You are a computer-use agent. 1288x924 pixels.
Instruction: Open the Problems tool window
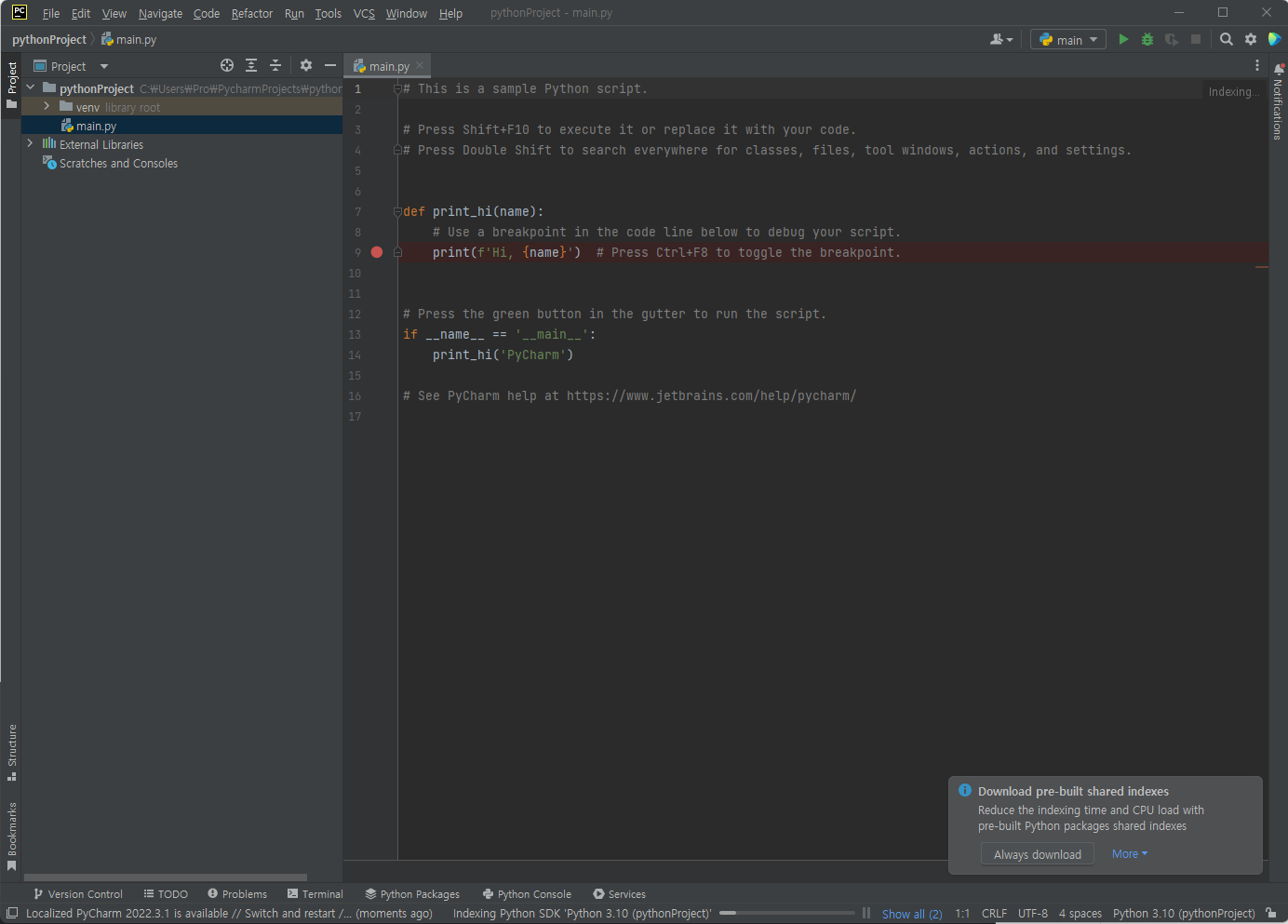click(x=237, y=893)
